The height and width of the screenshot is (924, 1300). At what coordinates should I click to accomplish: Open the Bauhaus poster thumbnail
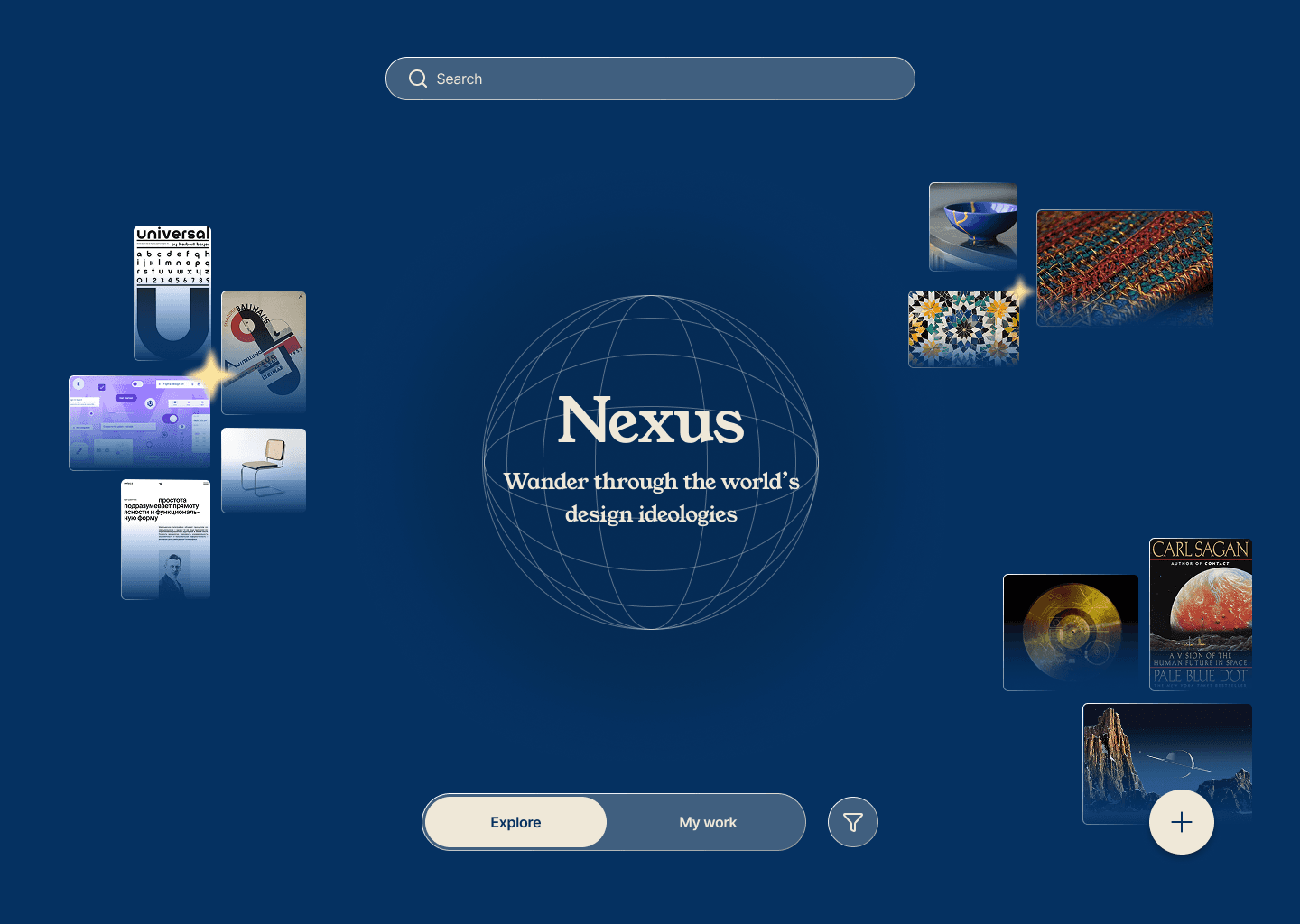(x=264, y=353)
